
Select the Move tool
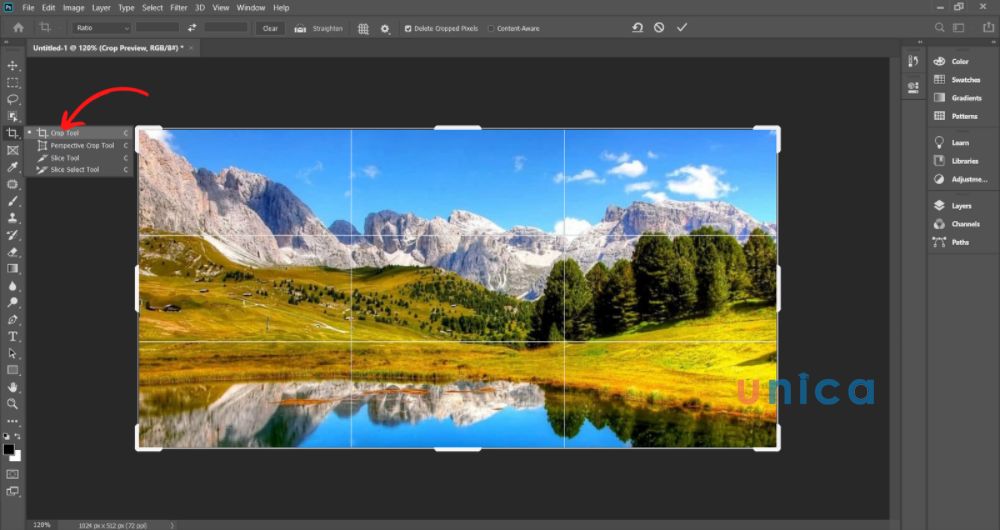click(x=12, y=66)
